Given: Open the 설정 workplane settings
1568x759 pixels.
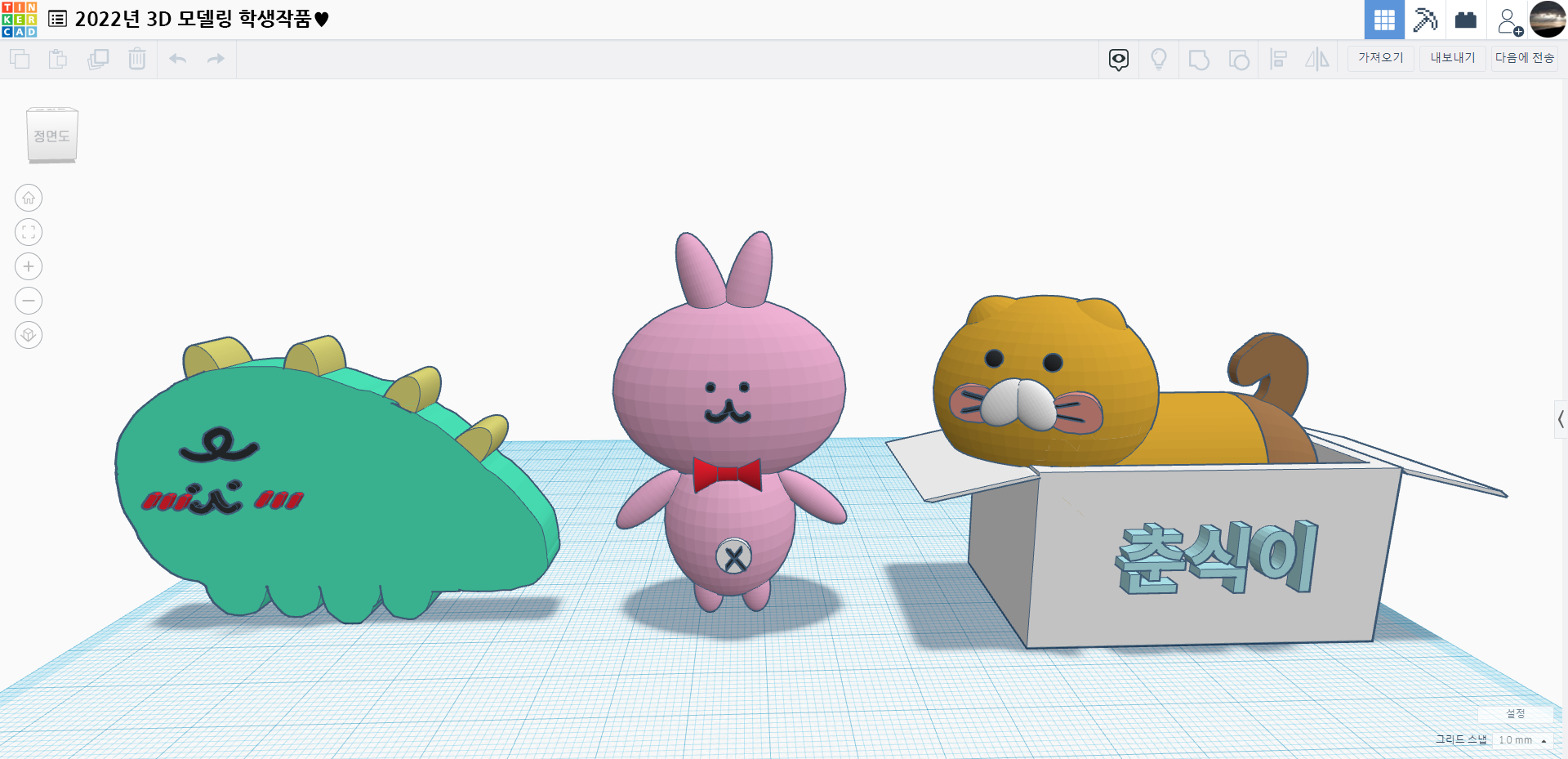Looking at the screenshot, I should pos(1516,714).
